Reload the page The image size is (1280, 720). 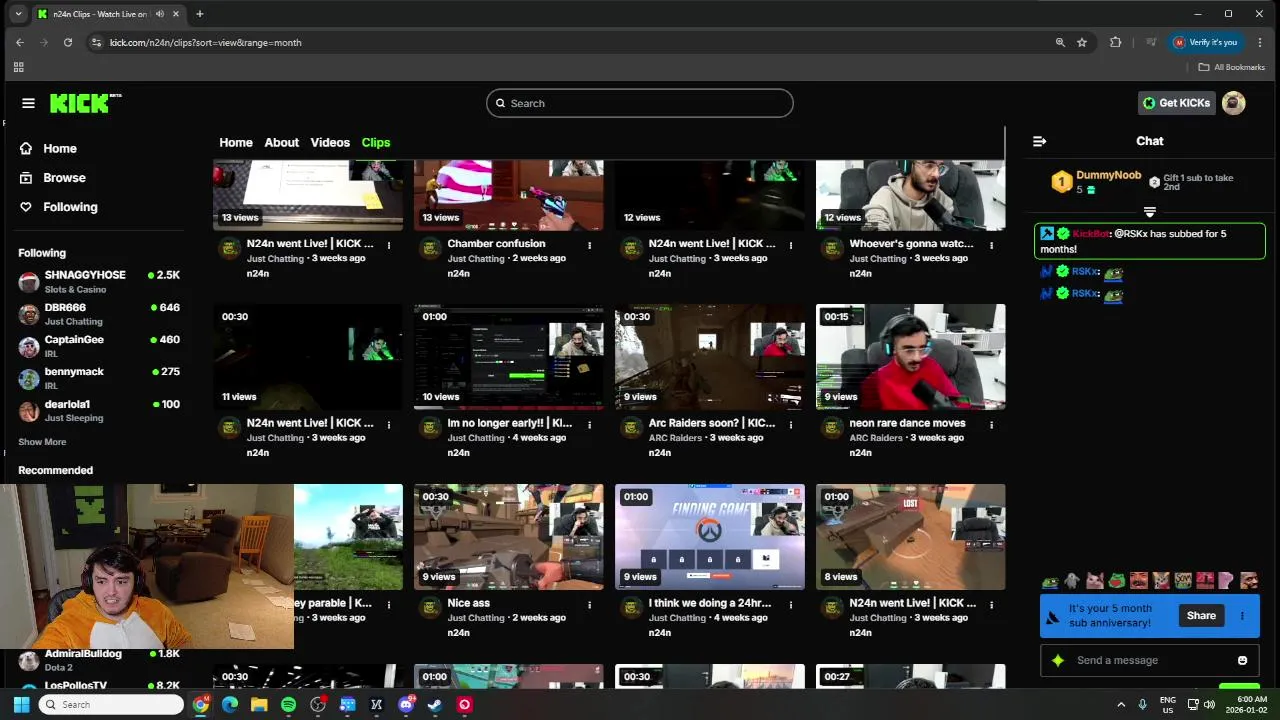[68, 42]
